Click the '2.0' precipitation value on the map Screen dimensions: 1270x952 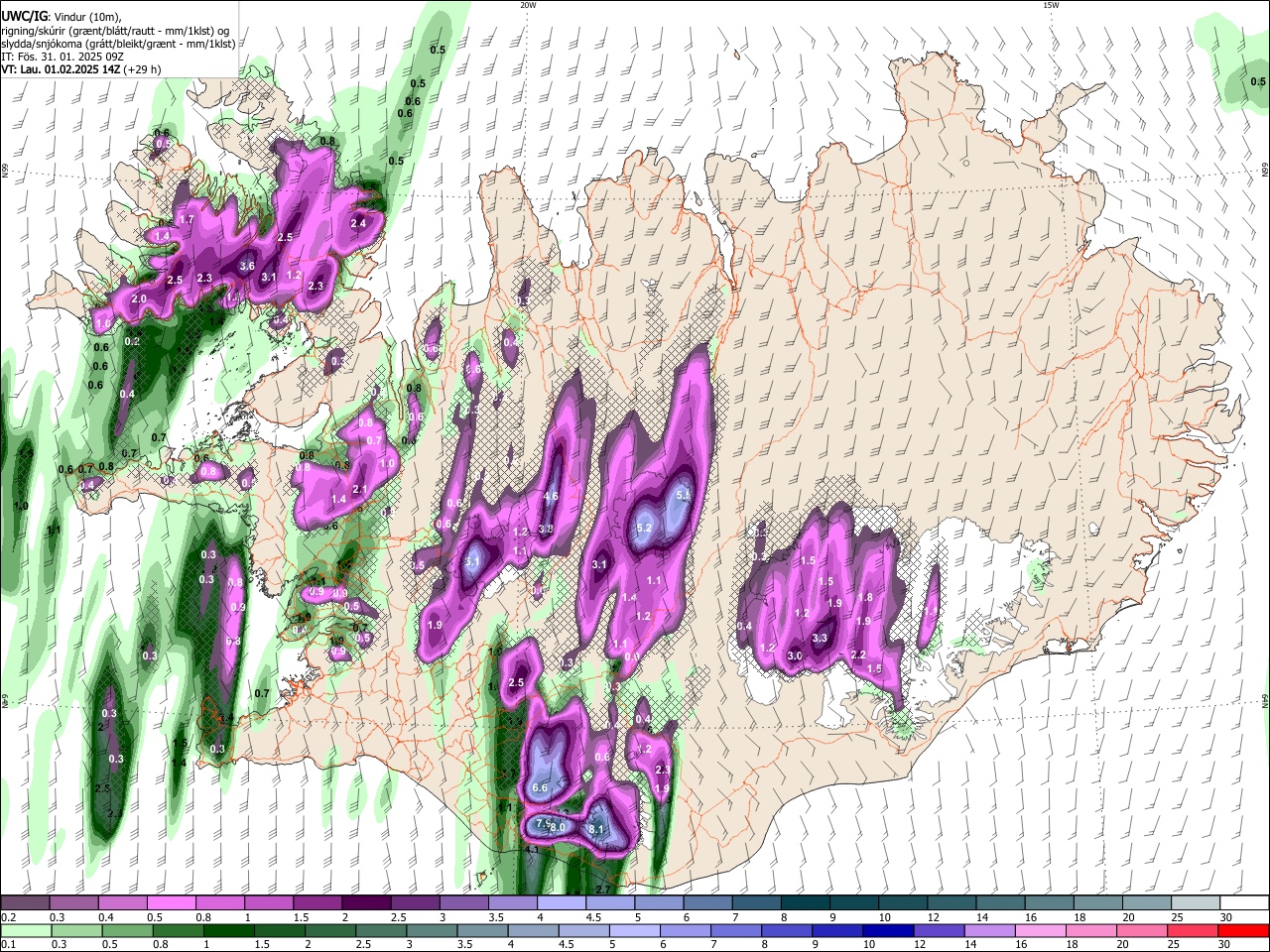coord(139,298)
